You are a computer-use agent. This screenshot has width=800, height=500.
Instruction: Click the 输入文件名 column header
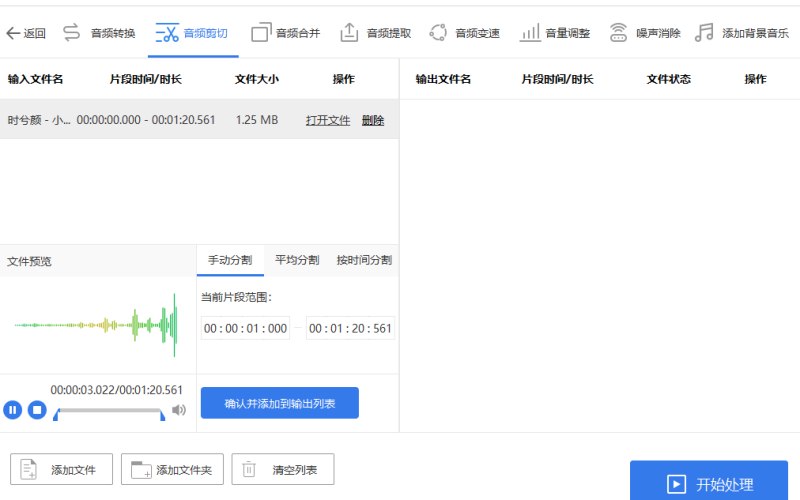[35, 79]
